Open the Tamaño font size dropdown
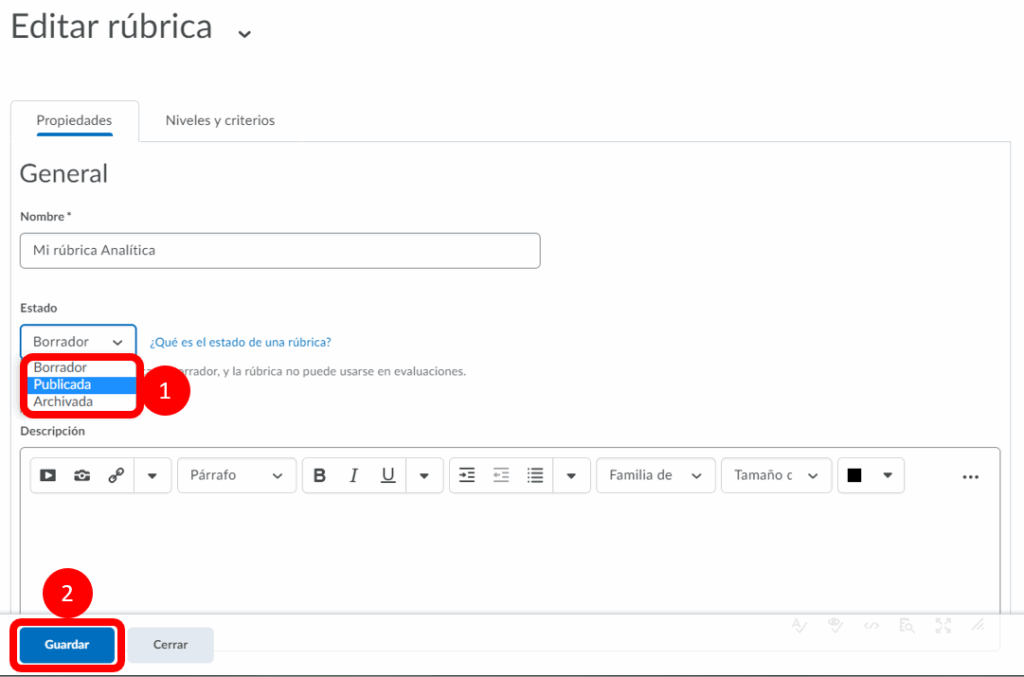Viewport: 1024px width, 677px height. [x=776, y=476]
